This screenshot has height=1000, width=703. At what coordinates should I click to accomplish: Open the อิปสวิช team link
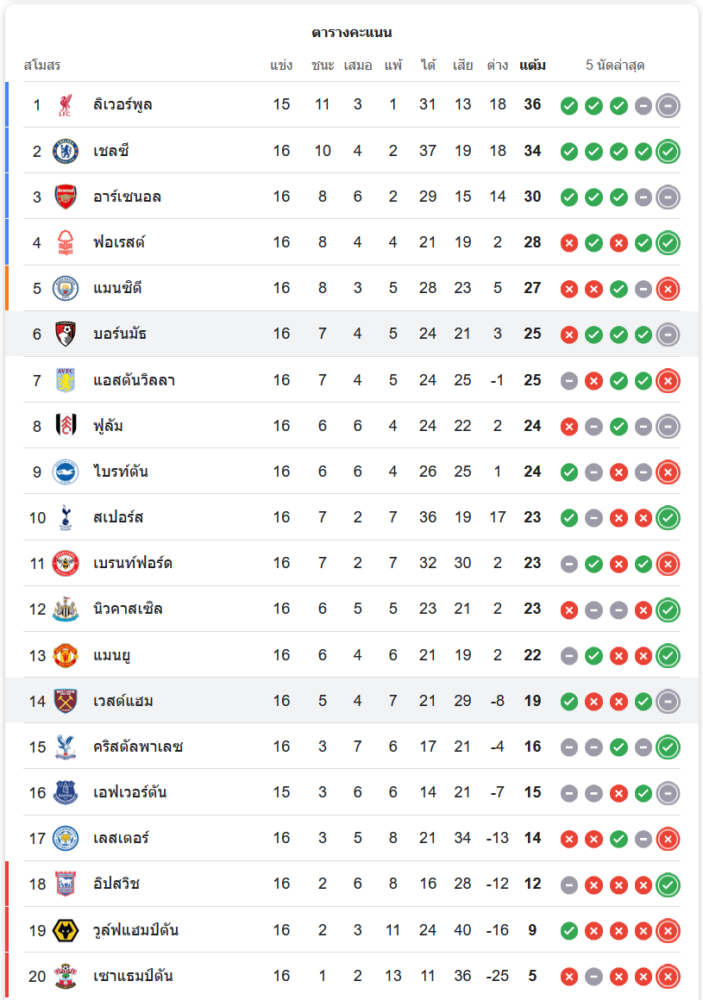click(115, 884)
